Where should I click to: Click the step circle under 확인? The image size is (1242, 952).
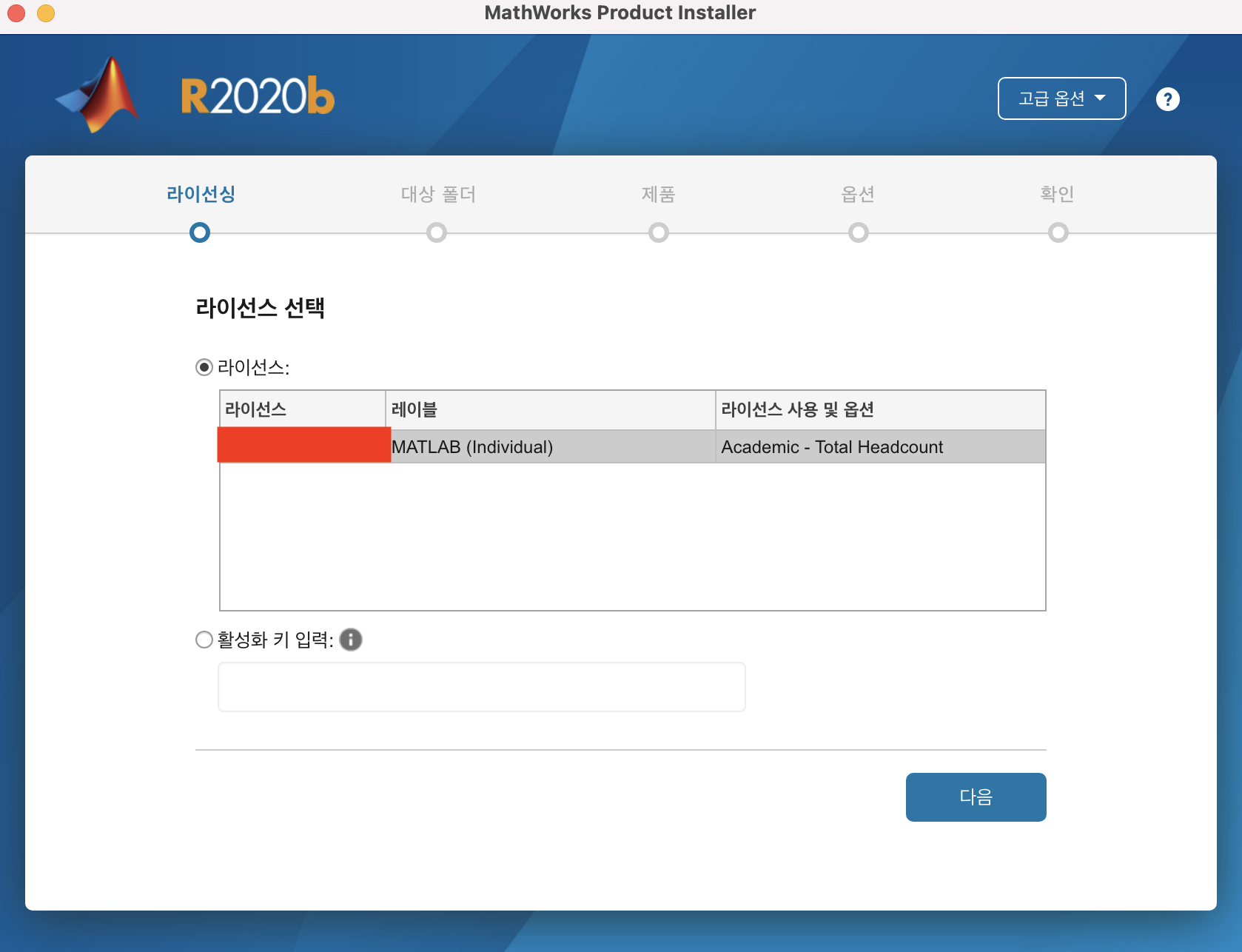pos(1058,232)
